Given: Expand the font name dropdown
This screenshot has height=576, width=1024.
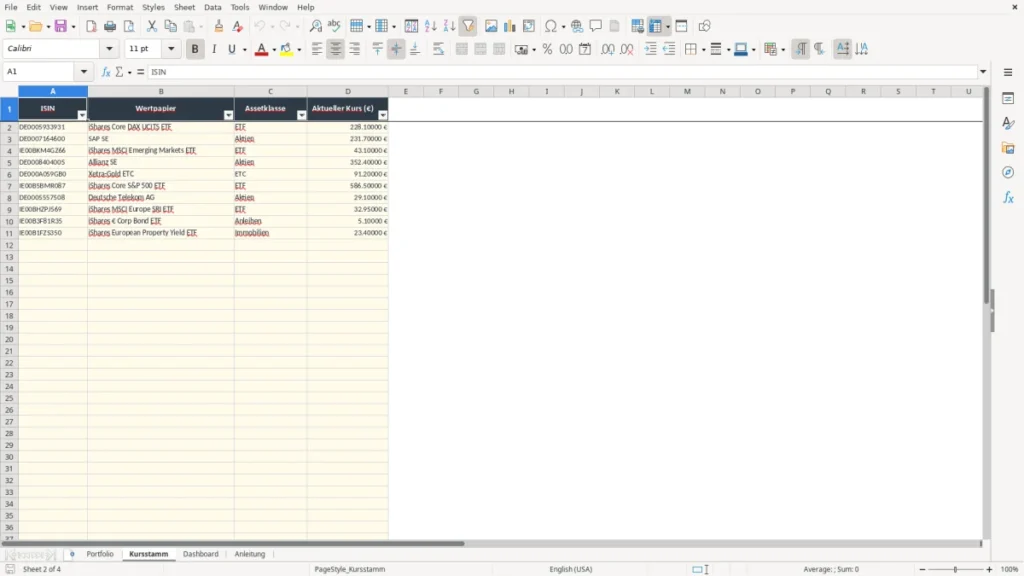Looking at the screenshot, I should pyautogui.click(x=109, y=48).
